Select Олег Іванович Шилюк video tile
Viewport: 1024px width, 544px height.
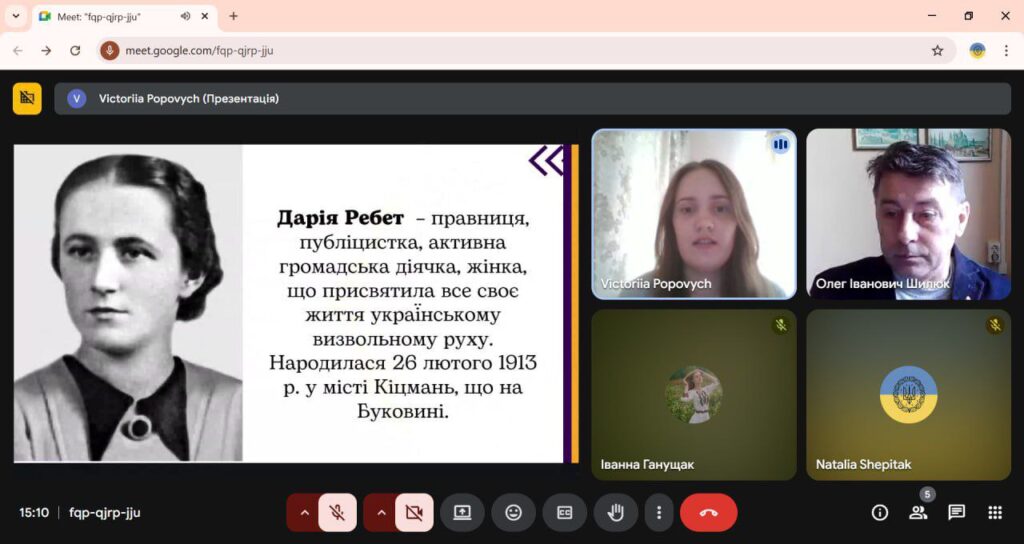pos(908,214)
